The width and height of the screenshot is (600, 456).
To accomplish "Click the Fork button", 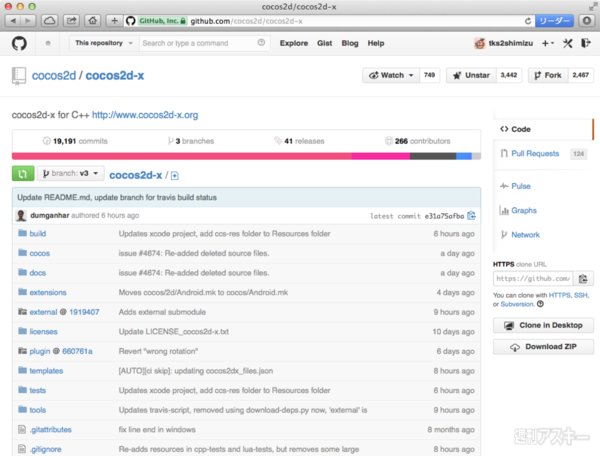I will click(x=548, y=75).
